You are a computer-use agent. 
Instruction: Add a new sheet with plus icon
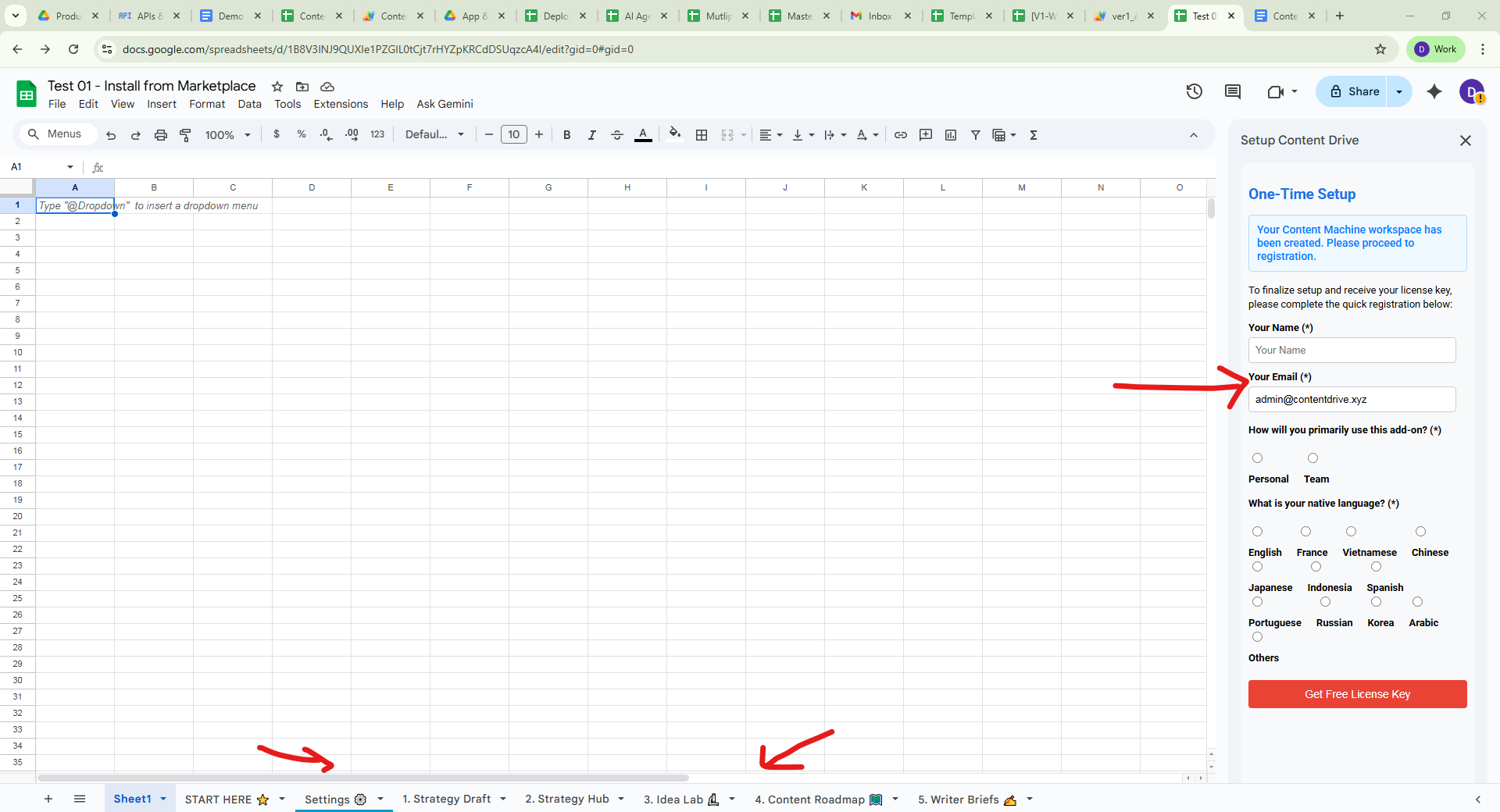(48, 799)
